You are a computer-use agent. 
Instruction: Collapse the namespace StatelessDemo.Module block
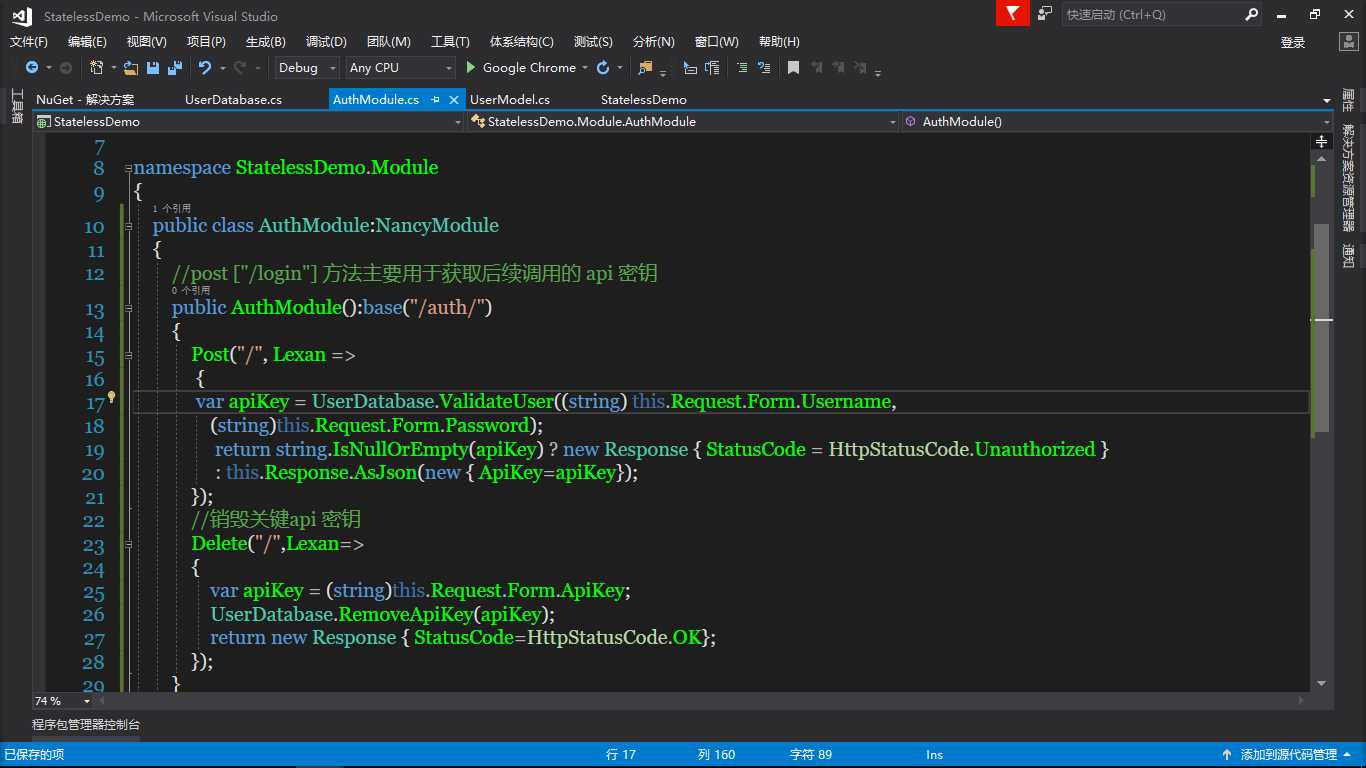point(128,168)
